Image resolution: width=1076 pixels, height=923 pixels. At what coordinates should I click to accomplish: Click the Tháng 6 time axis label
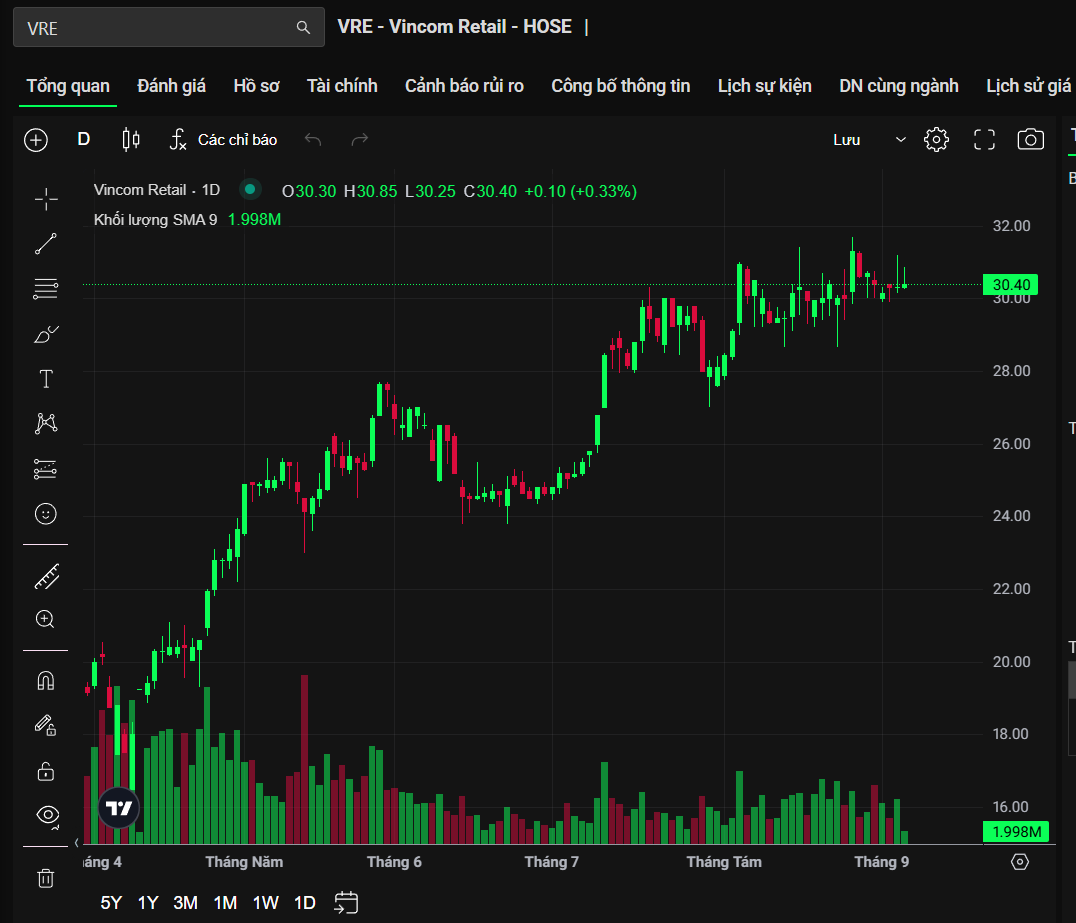coord(394,862)
